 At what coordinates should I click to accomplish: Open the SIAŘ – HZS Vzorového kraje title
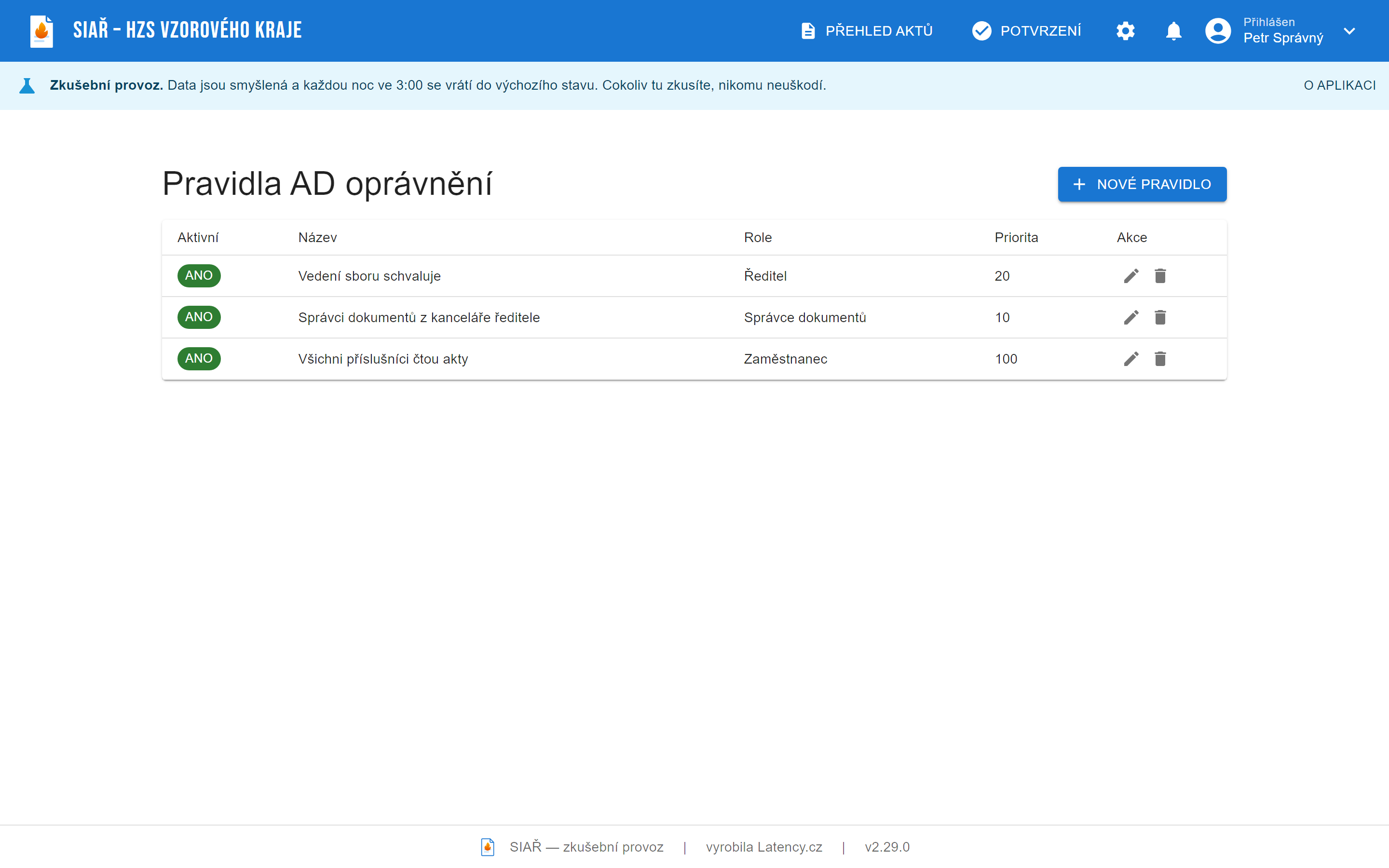pyautogui.click(x=187, y=30)
